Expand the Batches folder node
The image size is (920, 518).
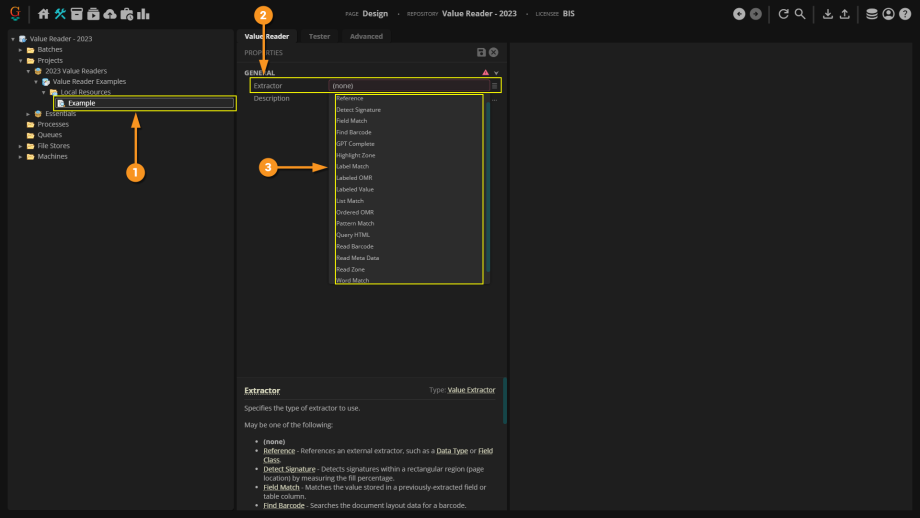point(20,50)
